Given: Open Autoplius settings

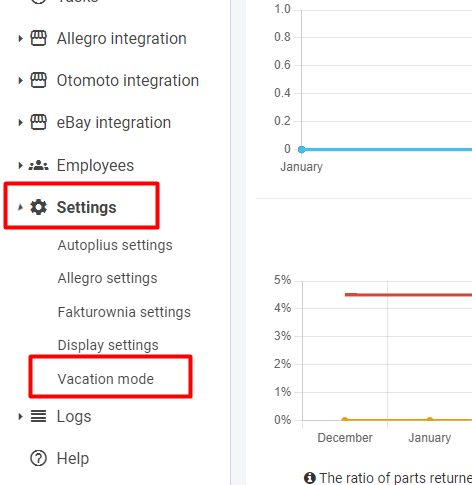Looking at the screenshot, I should (x=115, y=245).
